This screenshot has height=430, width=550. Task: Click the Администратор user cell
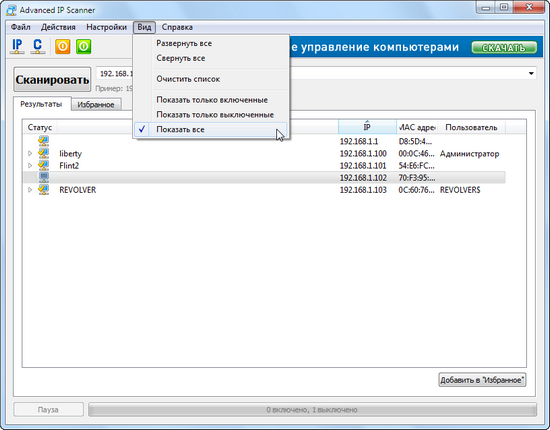coord(470,154)
